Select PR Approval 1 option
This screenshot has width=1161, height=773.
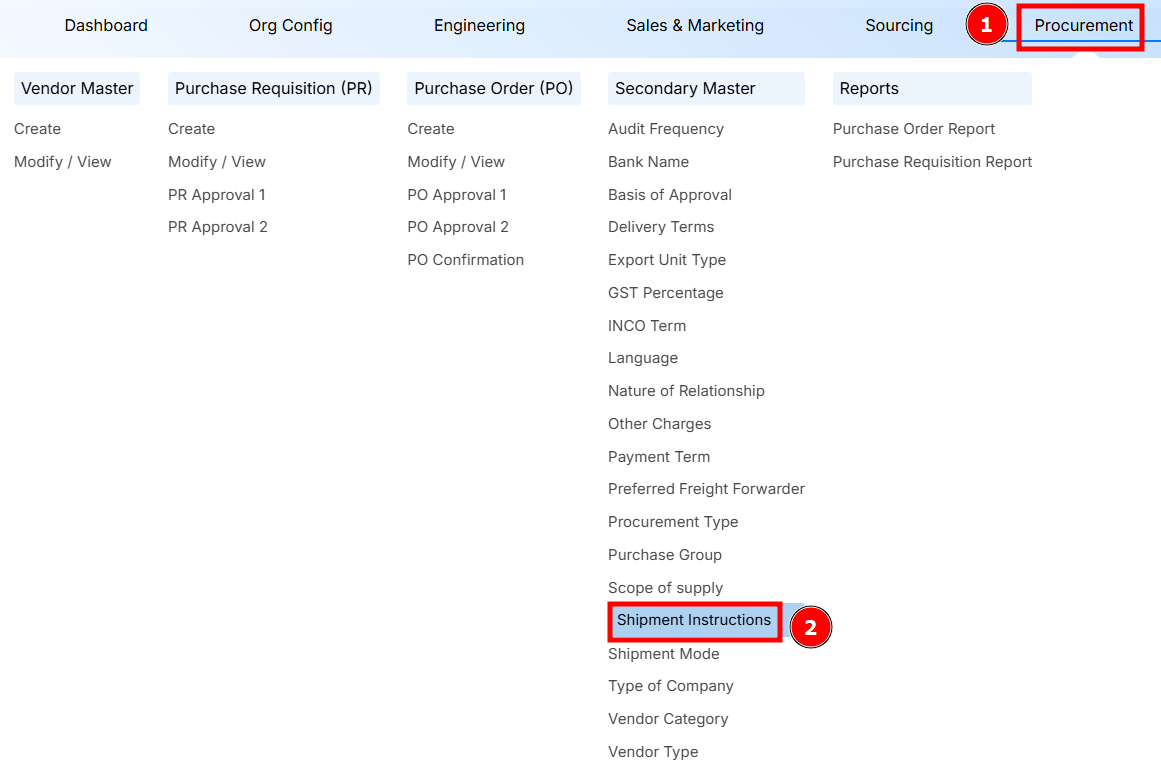point(217,194)
